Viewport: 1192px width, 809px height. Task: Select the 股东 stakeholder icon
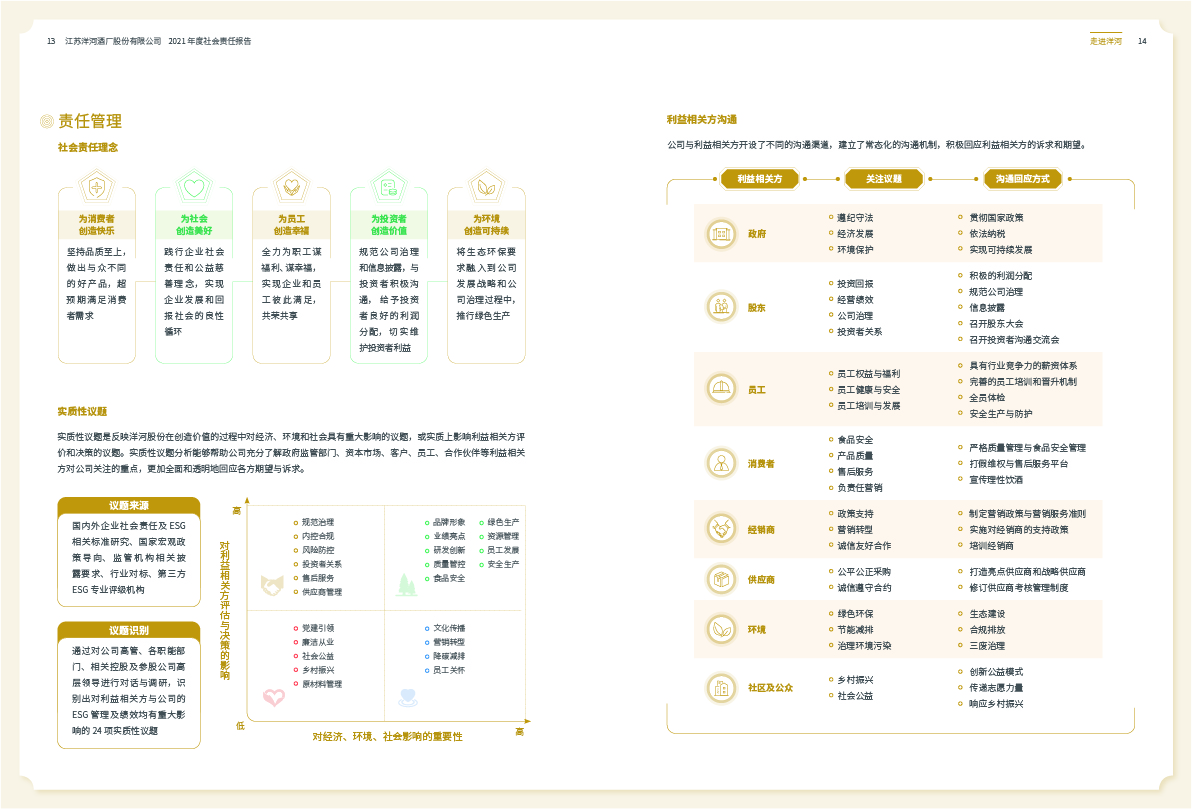coord(721,307)
